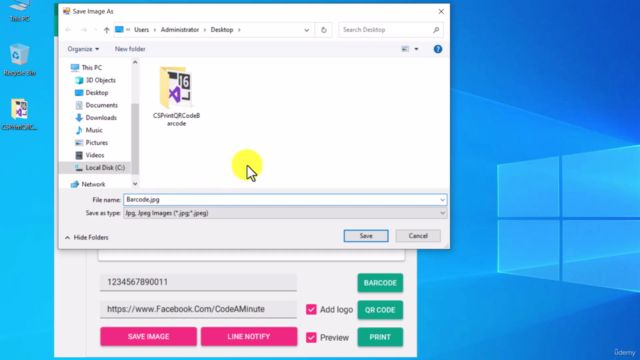Viewport: 640px width, 360px height.
Task: Click the Save button
Action: pos(366,236)
